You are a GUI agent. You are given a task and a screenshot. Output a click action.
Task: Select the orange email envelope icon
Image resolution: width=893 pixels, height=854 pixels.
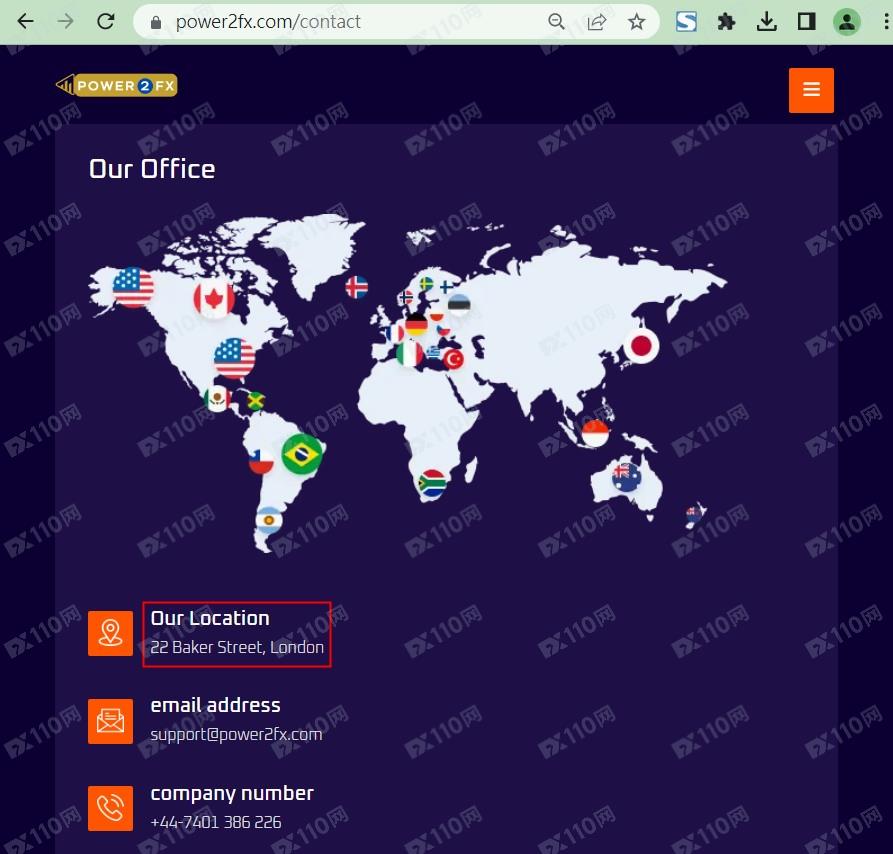click(110, 721)
